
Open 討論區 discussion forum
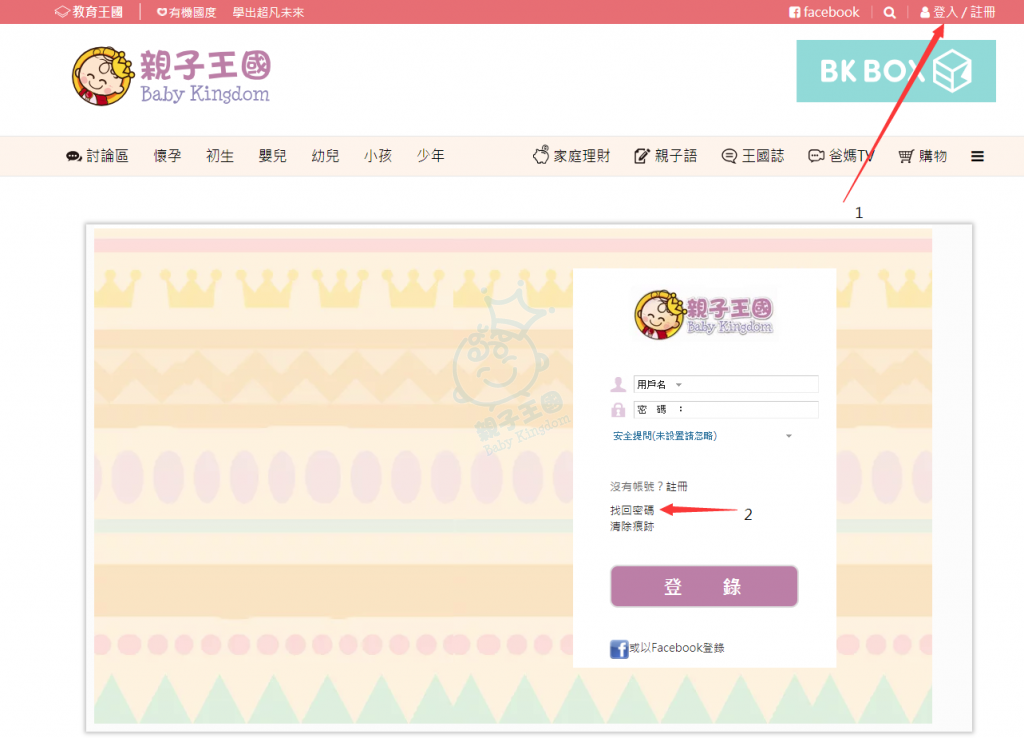click(x=97, y=156)
